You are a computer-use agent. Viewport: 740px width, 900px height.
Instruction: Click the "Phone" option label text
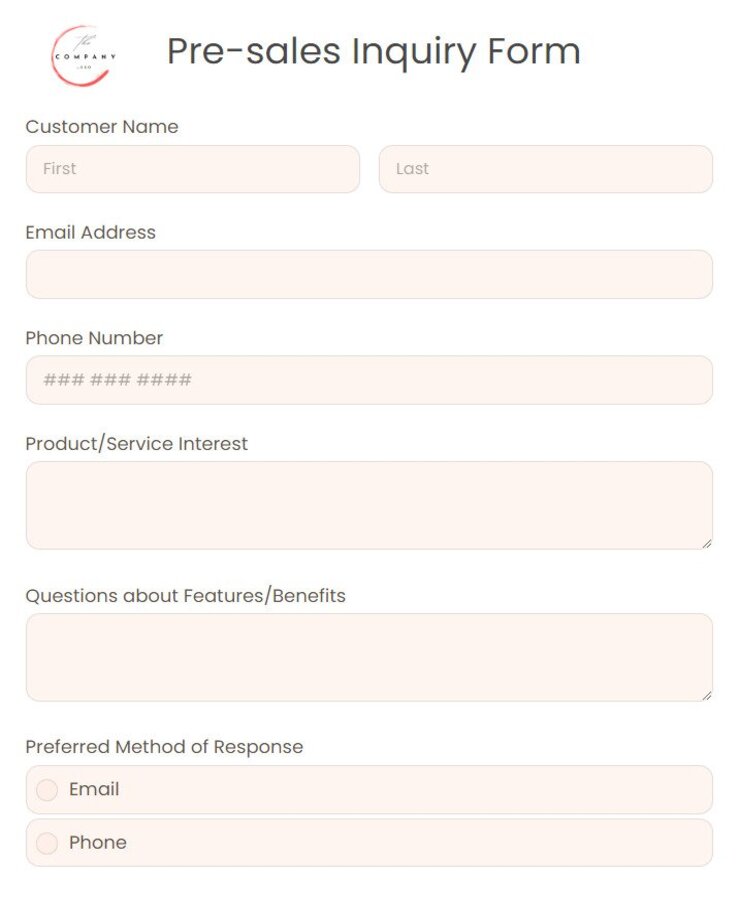click(98, 842)
